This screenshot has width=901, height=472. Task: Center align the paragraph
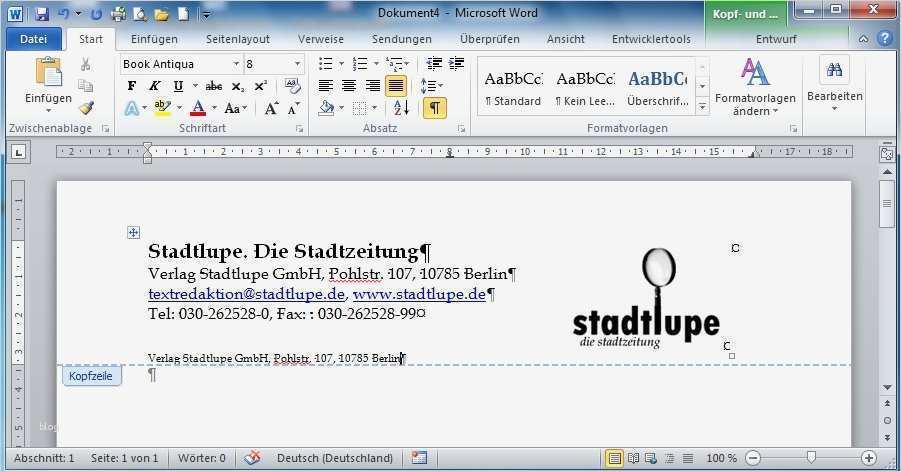click(349, 86)
